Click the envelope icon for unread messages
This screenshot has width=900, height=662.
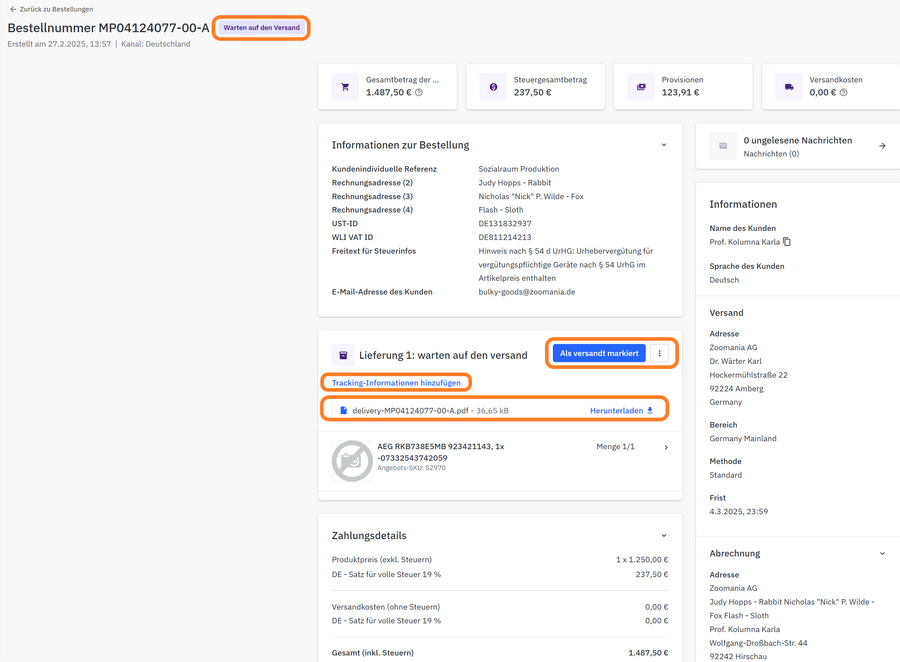(723, 146)
